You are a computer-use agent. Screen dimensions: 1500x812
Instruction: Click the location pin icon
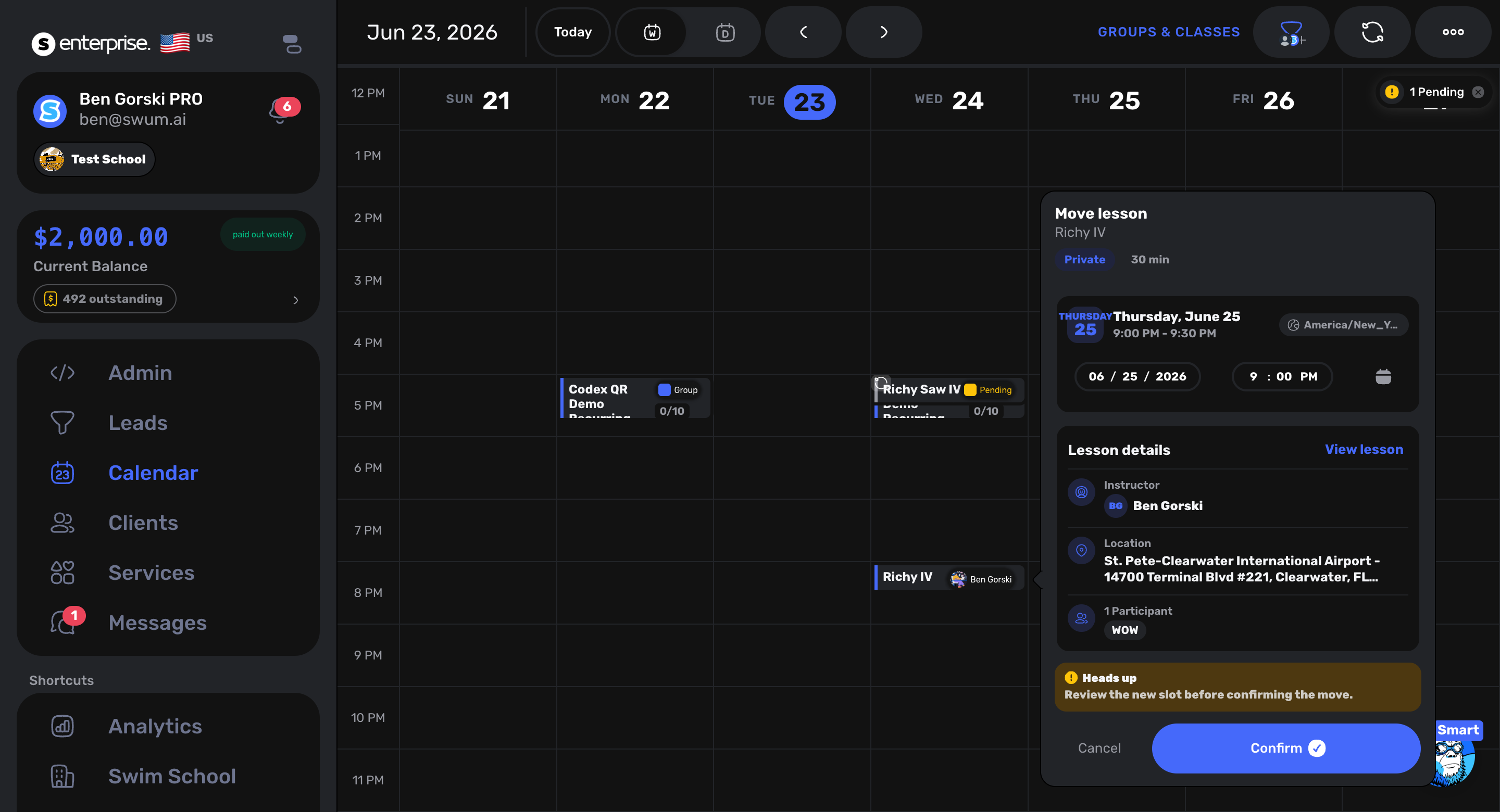(x=1081, y=551)
